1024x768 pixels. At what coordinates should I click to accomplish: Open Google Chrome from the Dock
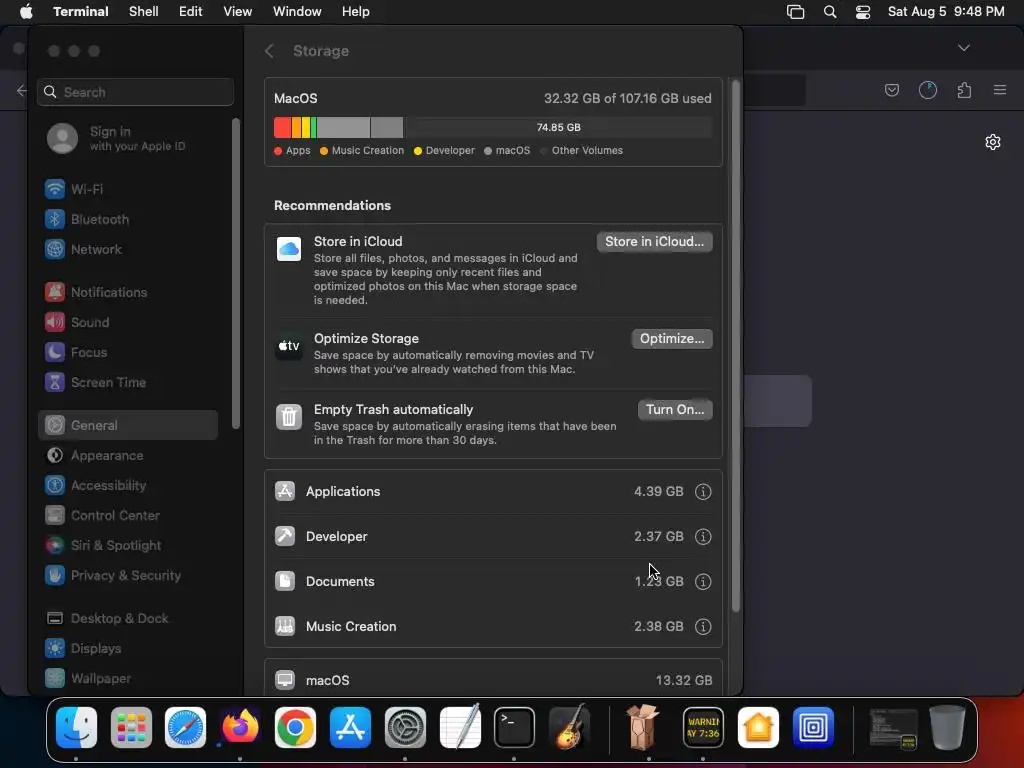(x=295, y=728)
